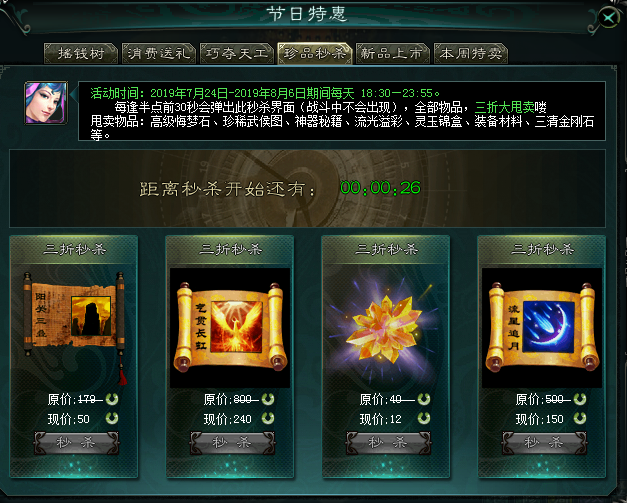Click the orange crystal flower item
Image resolution: width=627 pixels, height=503 pixels.
coord(385,329)
